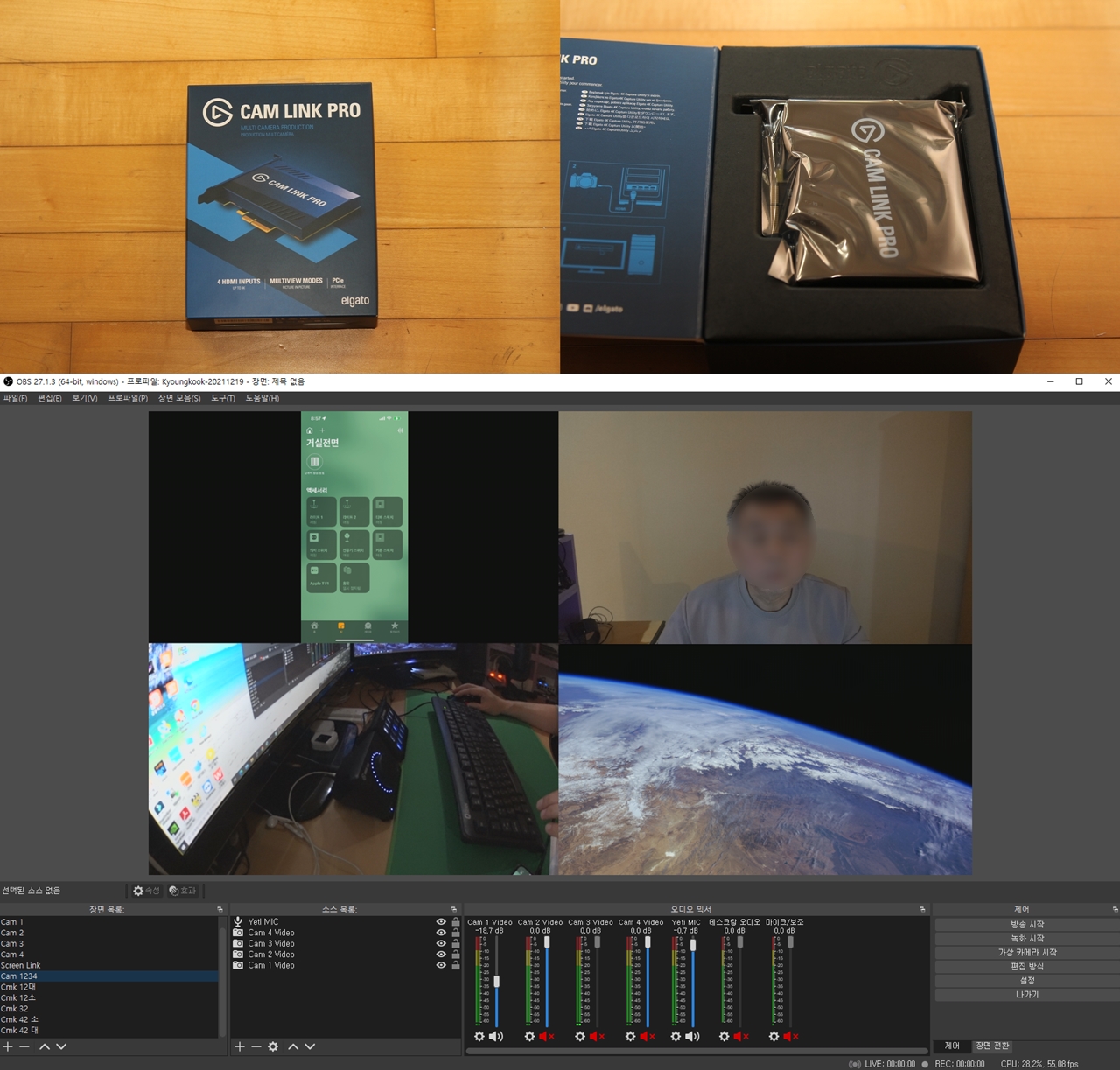Hide the Cam 4 Video source
This screenshot has height=1070, width=1120.
tap(441, 933)
